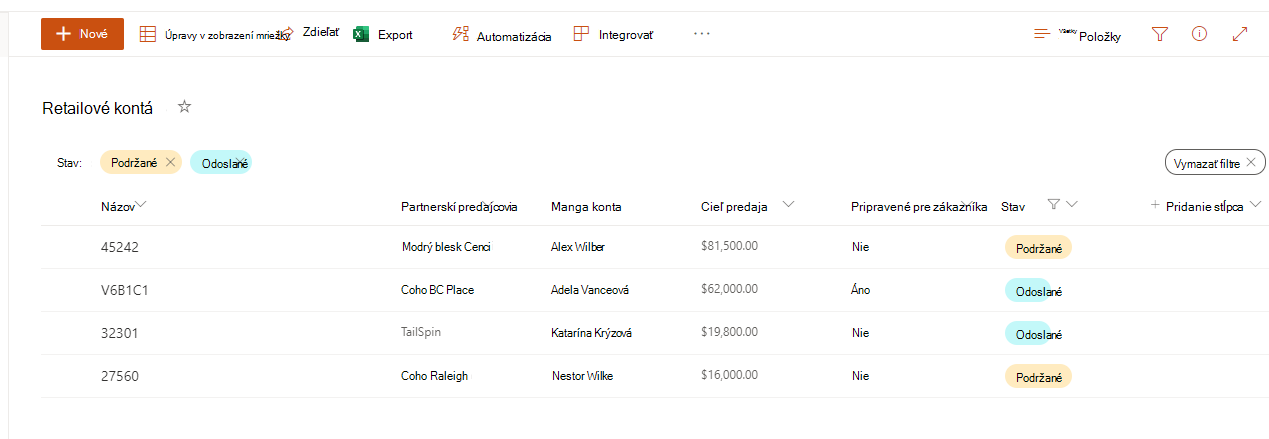The width and height of the screenshot is (1269, 439).
Task: Click the Stav column header text
Action: [1013, 207]
